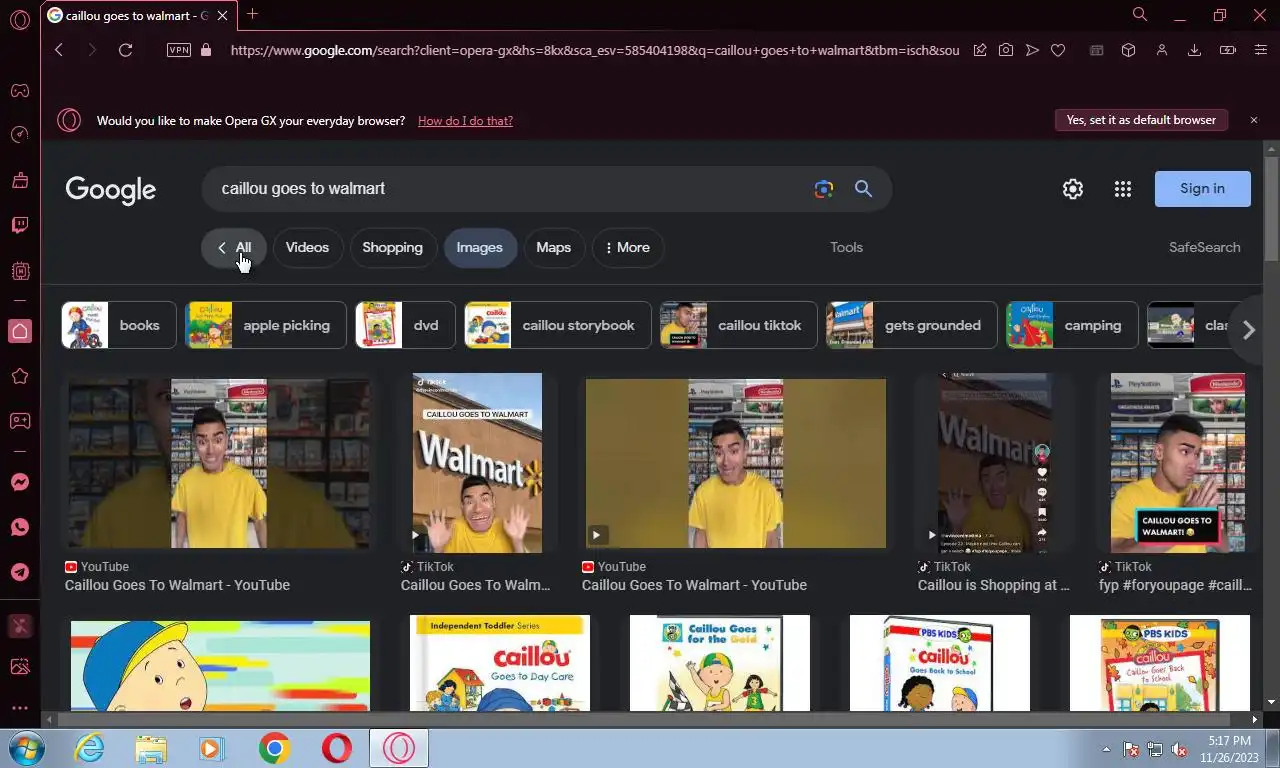This screenshot has width=1280, height=768.
Task: Click the Google search box text
Action: click(x=303, y=188)
